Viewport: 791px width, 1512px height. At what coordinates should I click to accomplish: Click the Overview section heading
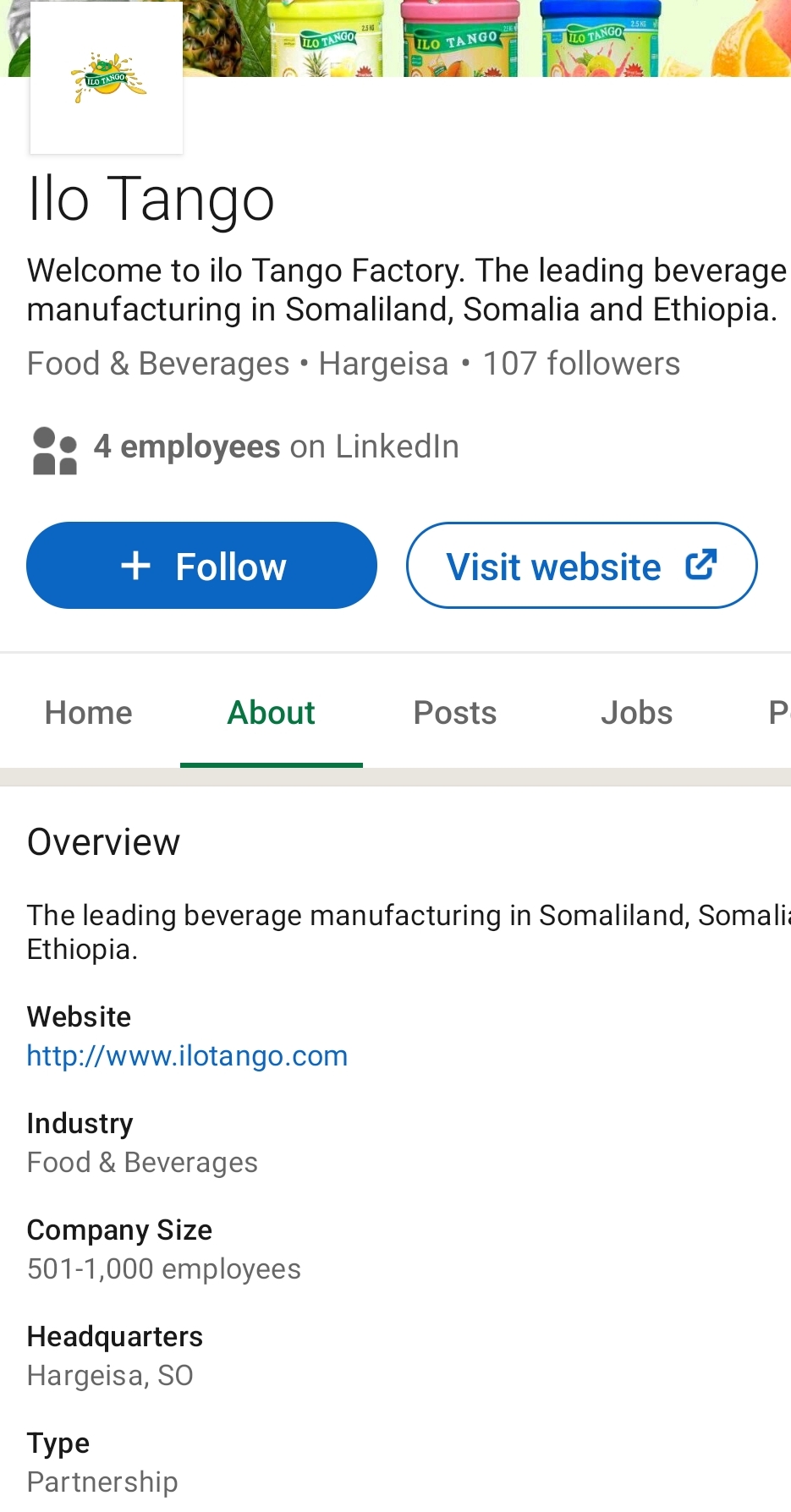(x=103, y=842)
